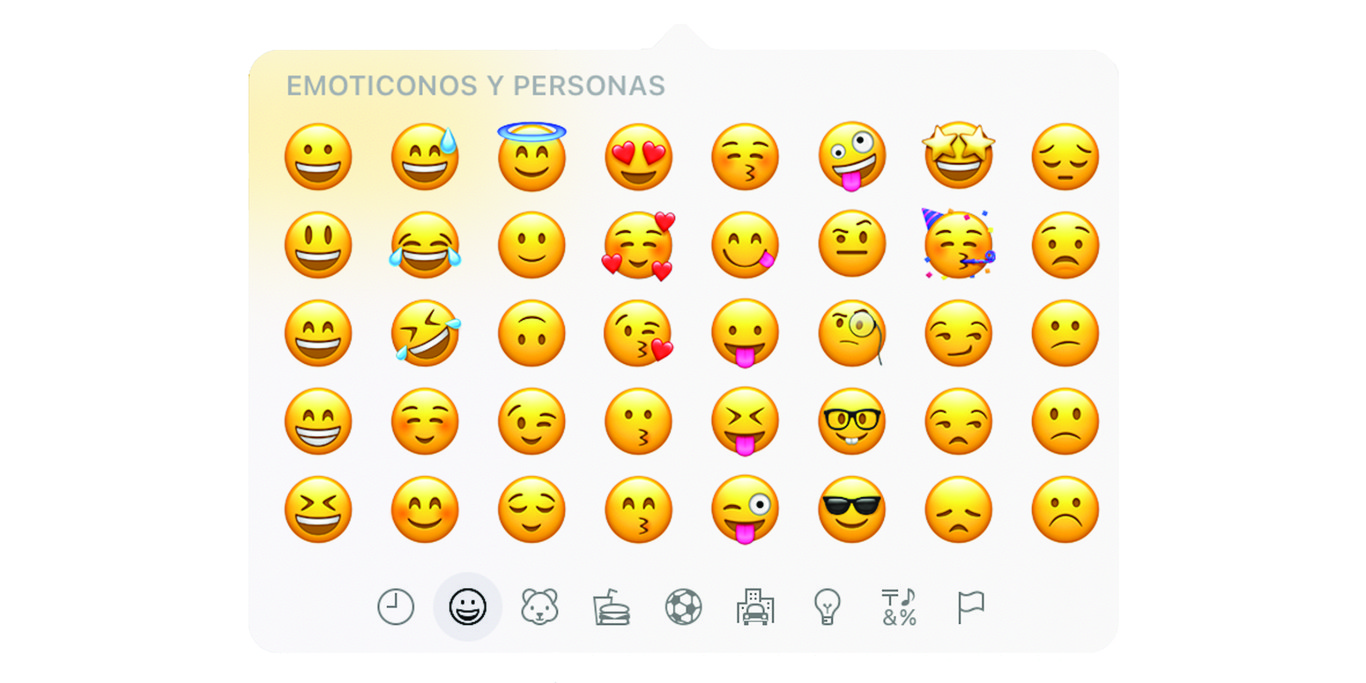
Task: Choose the sunglasses face emoji
Action: click(x=852, y=509)
